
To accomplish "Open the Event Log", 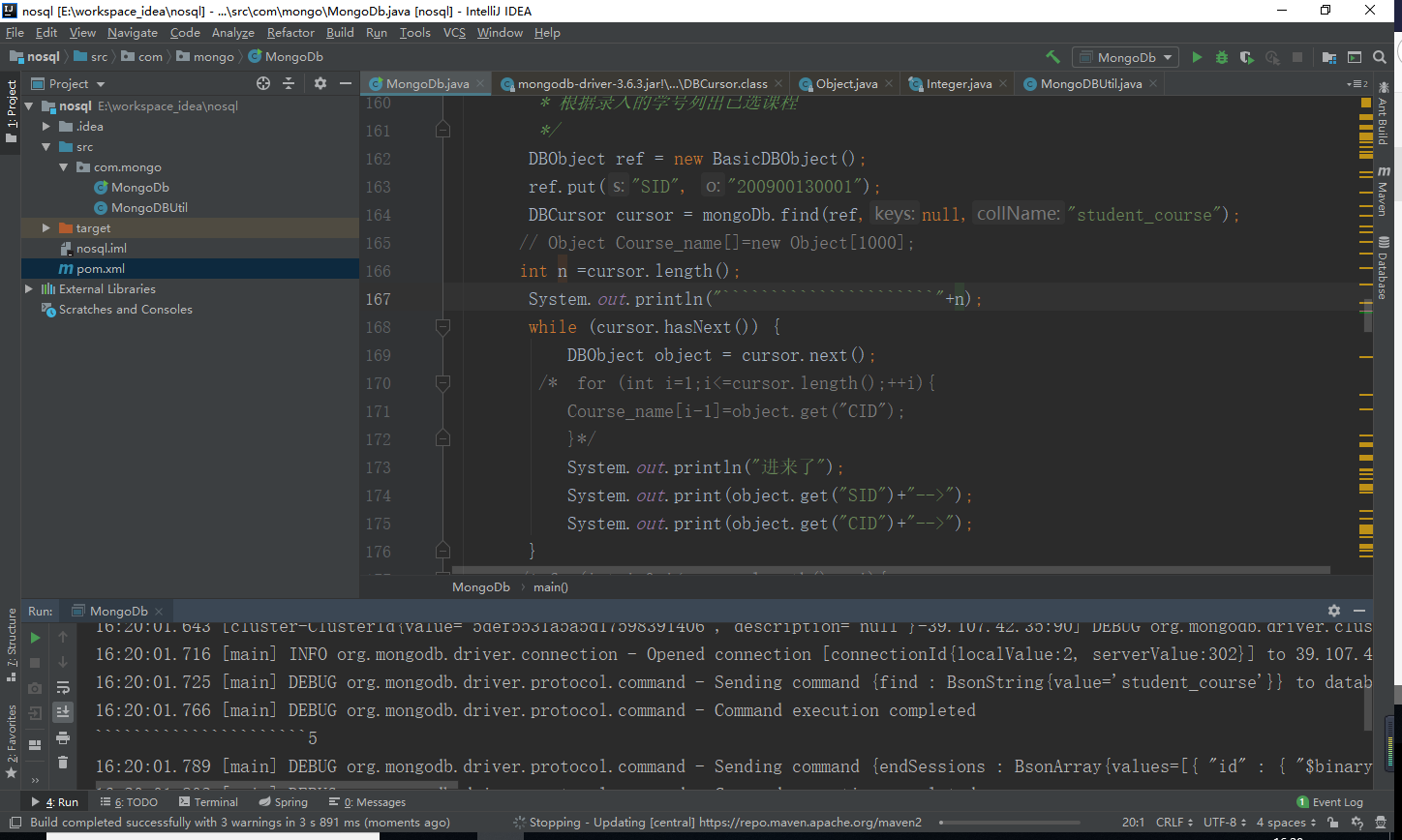I will (x=1329, y=802).
